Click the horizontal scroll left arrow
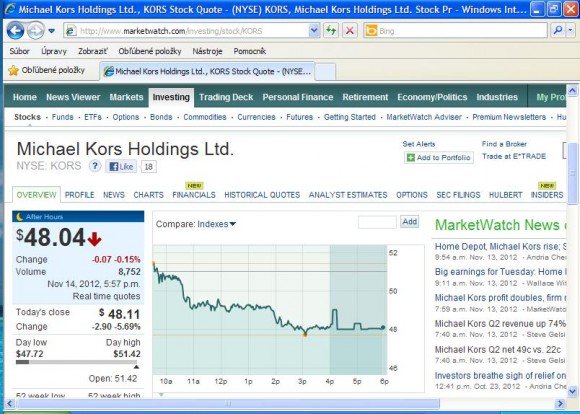580x414 pixels. tap(10, 404)
